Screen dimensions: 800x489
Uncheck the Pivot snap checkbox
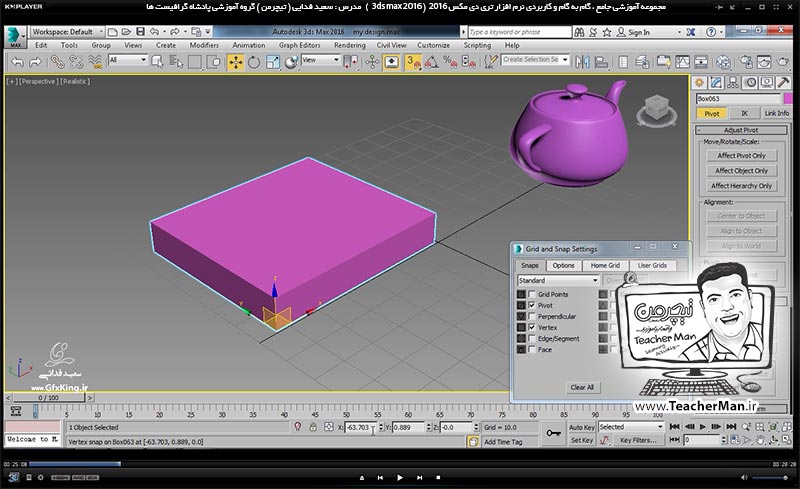tap(532, 305)
